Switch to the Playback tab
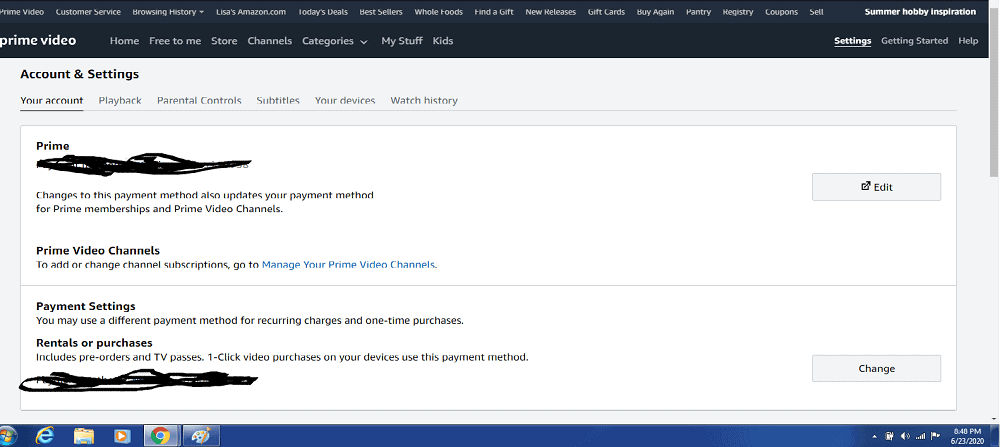The height and width of the screenshot is (447, 1000). pyautogui.click(x=120, y=101)
